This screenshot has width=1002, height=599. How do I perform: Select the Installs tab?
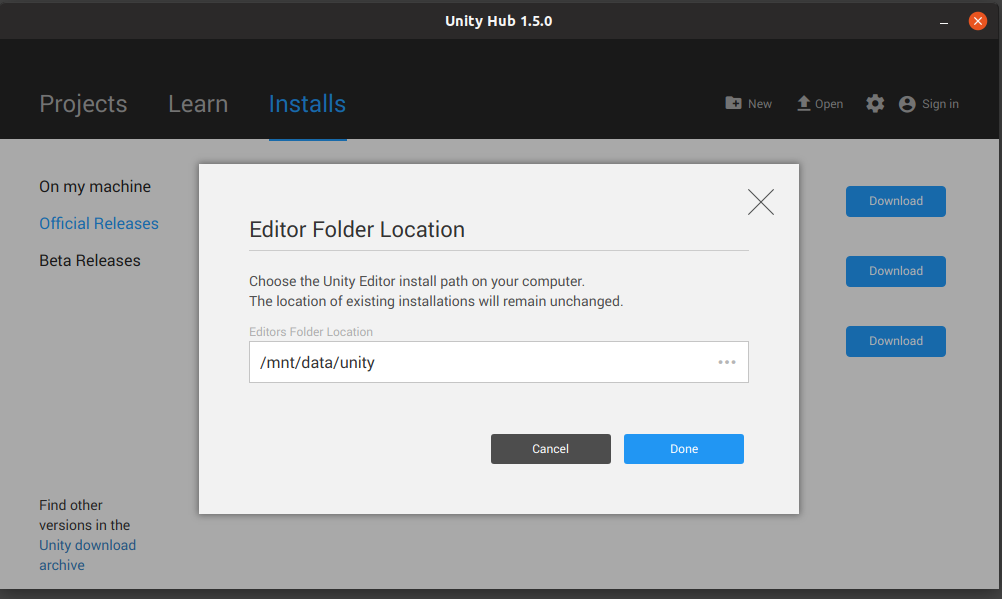click(x=307, y=103)
